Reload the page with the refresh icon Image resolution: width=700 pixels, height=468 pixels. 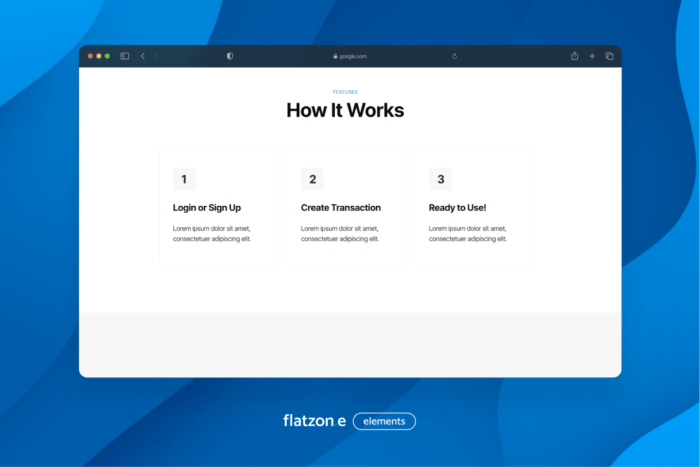pos(454,56)
